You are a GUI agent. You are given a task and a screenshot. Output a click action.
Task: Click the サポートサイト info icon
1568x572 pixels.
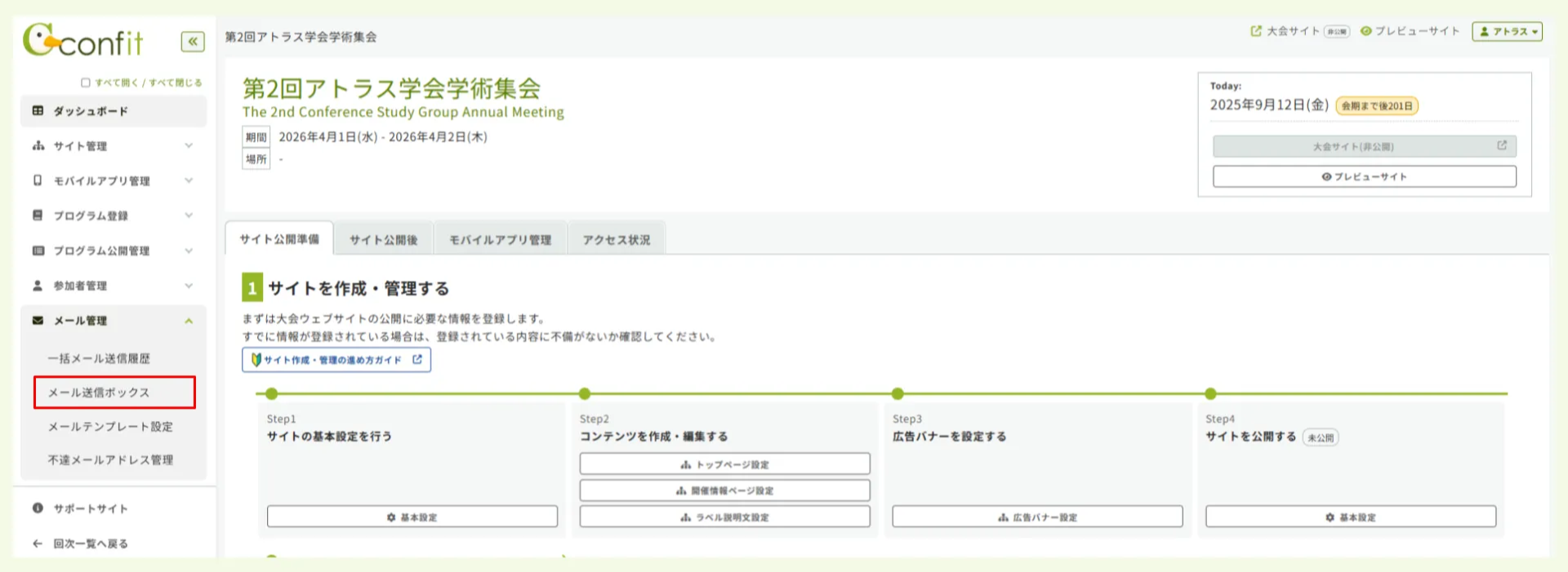(38, 508)
